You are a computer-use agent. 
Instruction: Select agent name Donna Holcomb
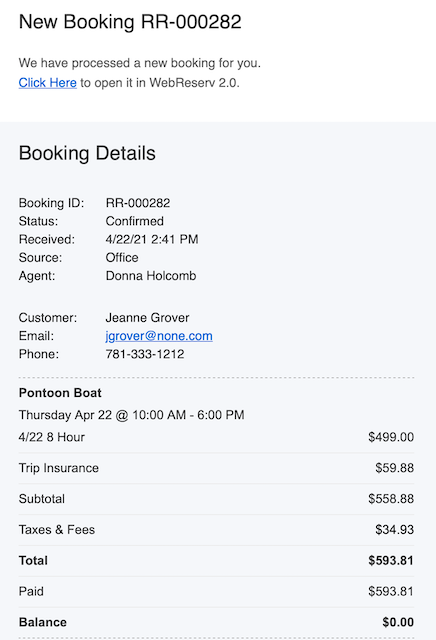[x=151, y=276]
